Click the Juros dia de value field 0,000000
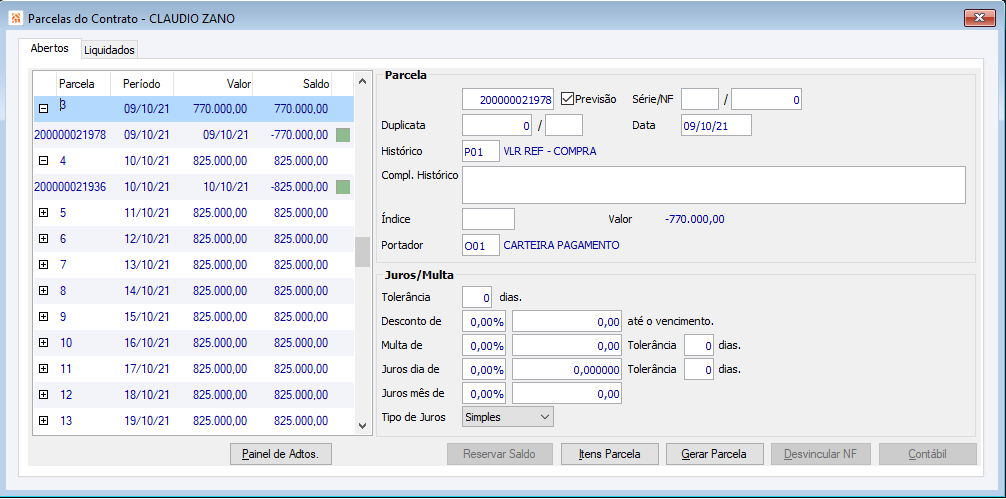This screenshot has width=1006, height=499. point(567,369)
